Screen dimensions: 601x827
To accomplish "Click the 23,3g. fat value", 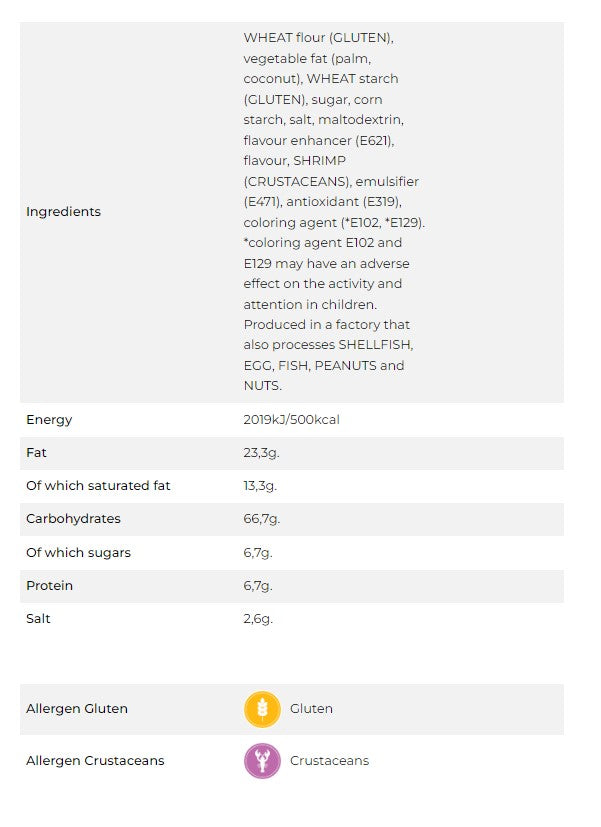I will [x=260, y=453].
